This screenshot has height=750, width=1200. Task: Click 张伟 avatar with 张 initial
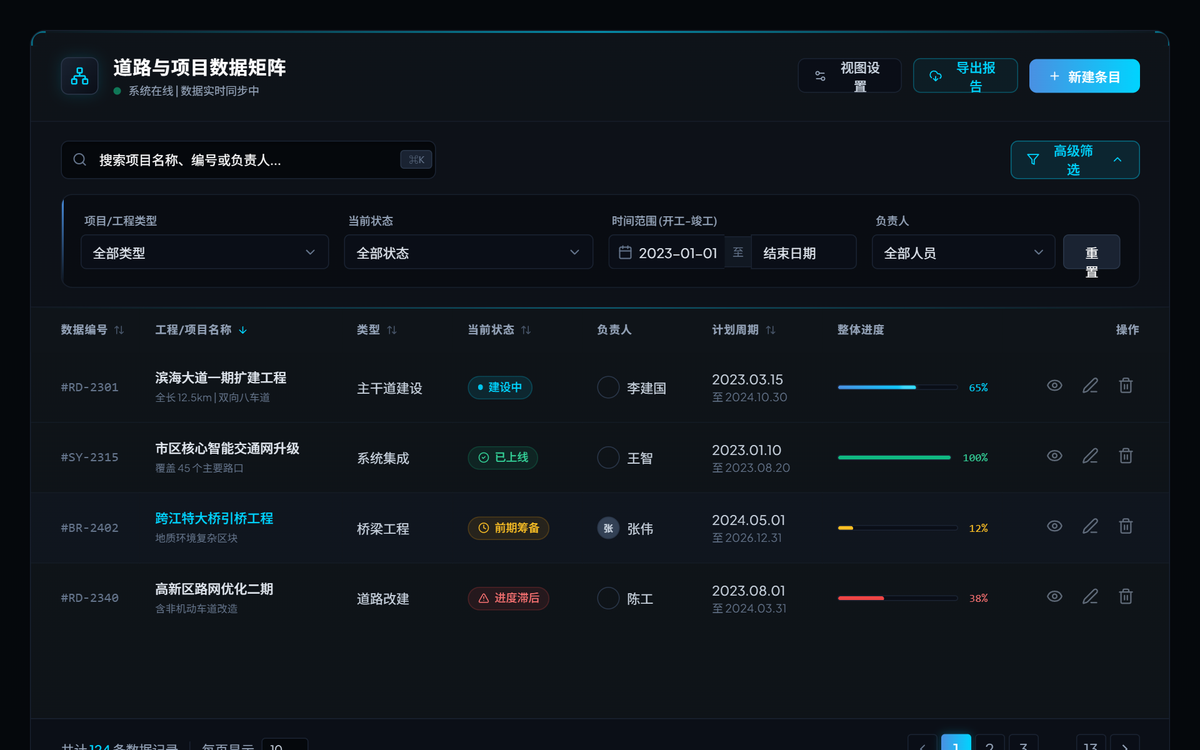pos(608,528)
